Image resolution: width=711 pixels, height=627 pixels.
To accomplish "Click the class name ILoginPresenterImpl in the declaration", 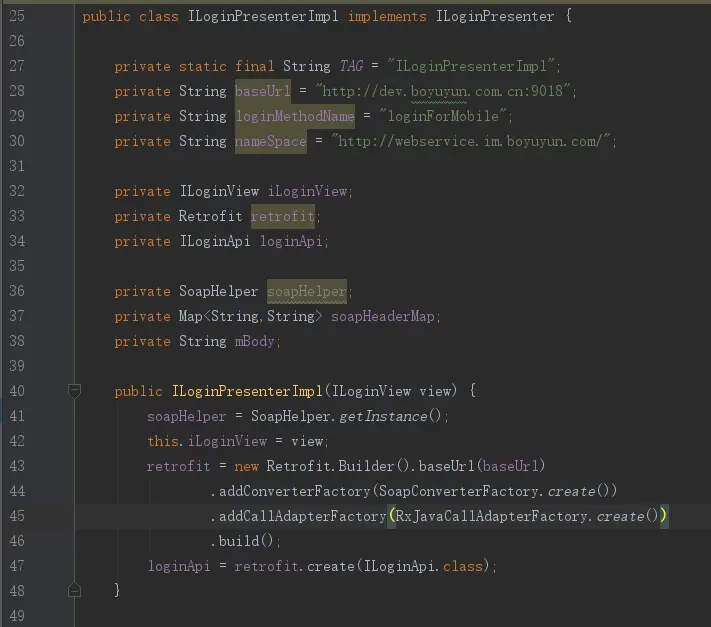I will (263, 17).
